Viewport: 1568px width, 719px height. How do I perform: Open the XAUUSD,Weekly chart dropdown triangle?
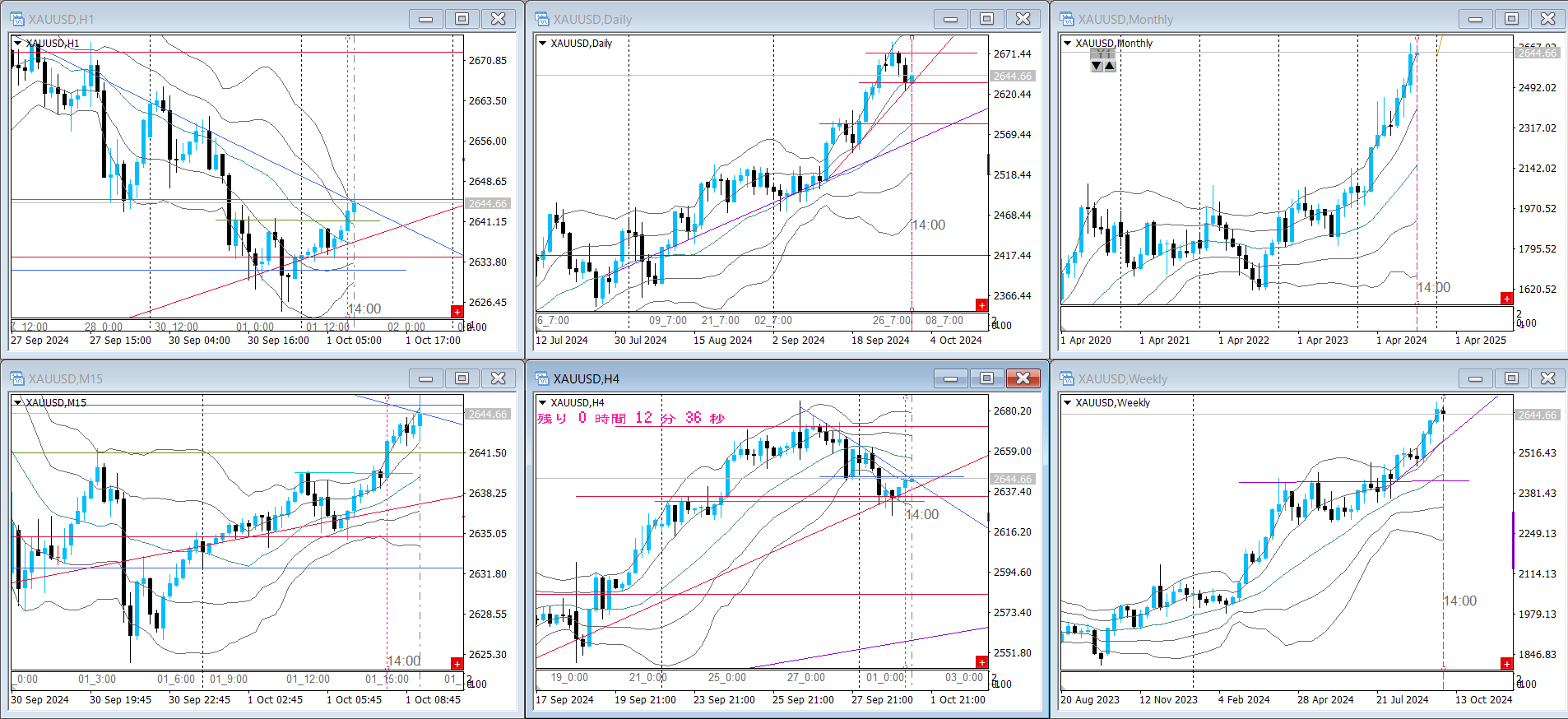point(1067,402)
